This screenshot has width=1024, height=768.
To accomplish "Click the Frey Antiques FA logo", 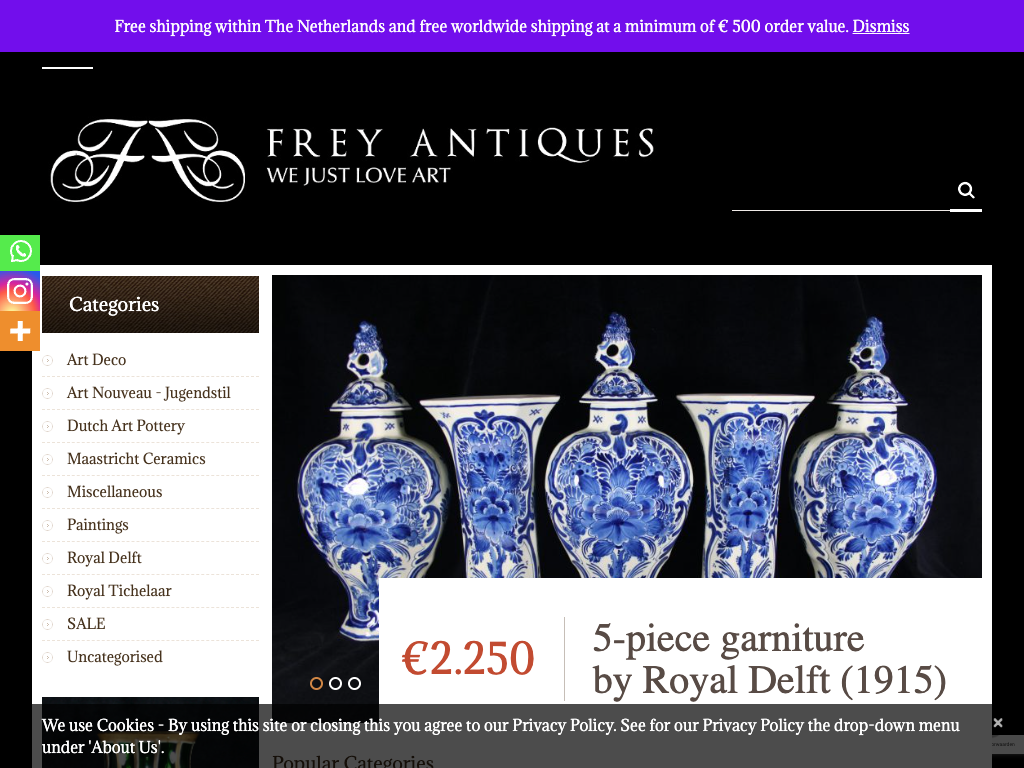I will click(148, 160).
